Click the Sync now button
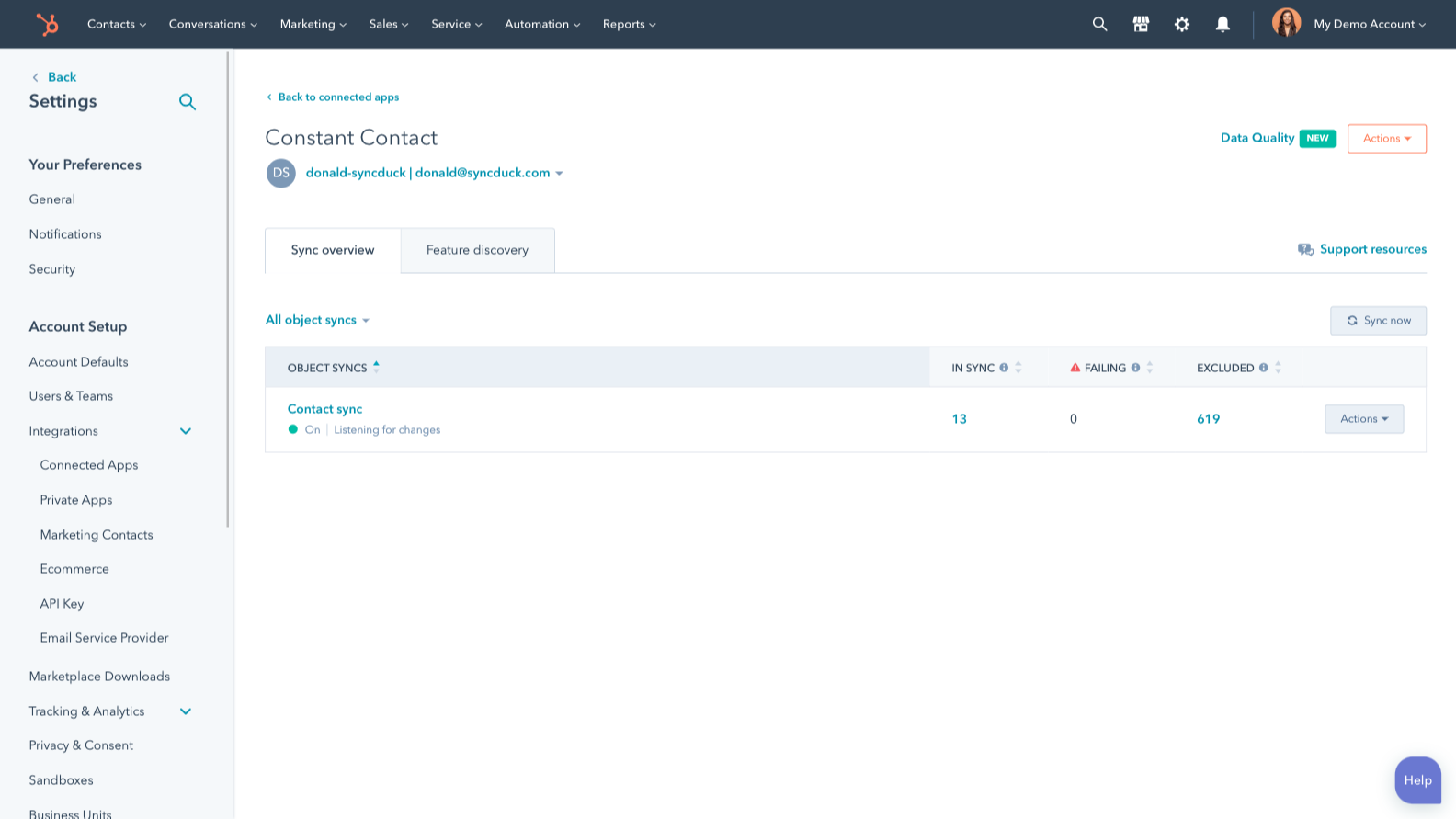 coord(1378,321)
